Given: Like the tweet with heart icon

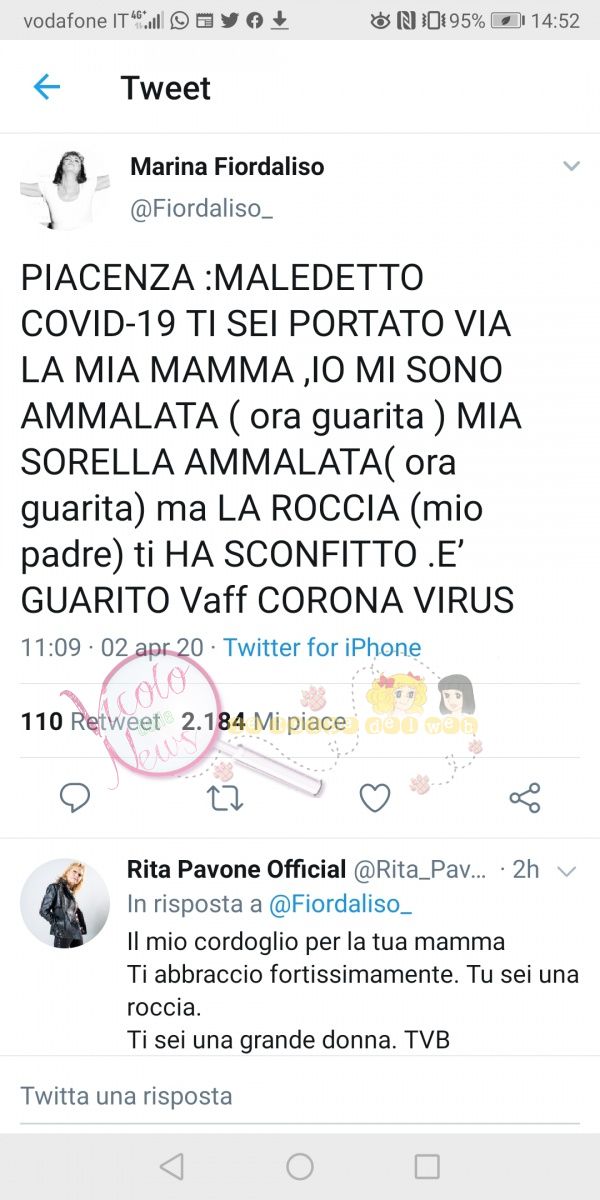Looking at the screenshot, I should (x=375, y=797).
